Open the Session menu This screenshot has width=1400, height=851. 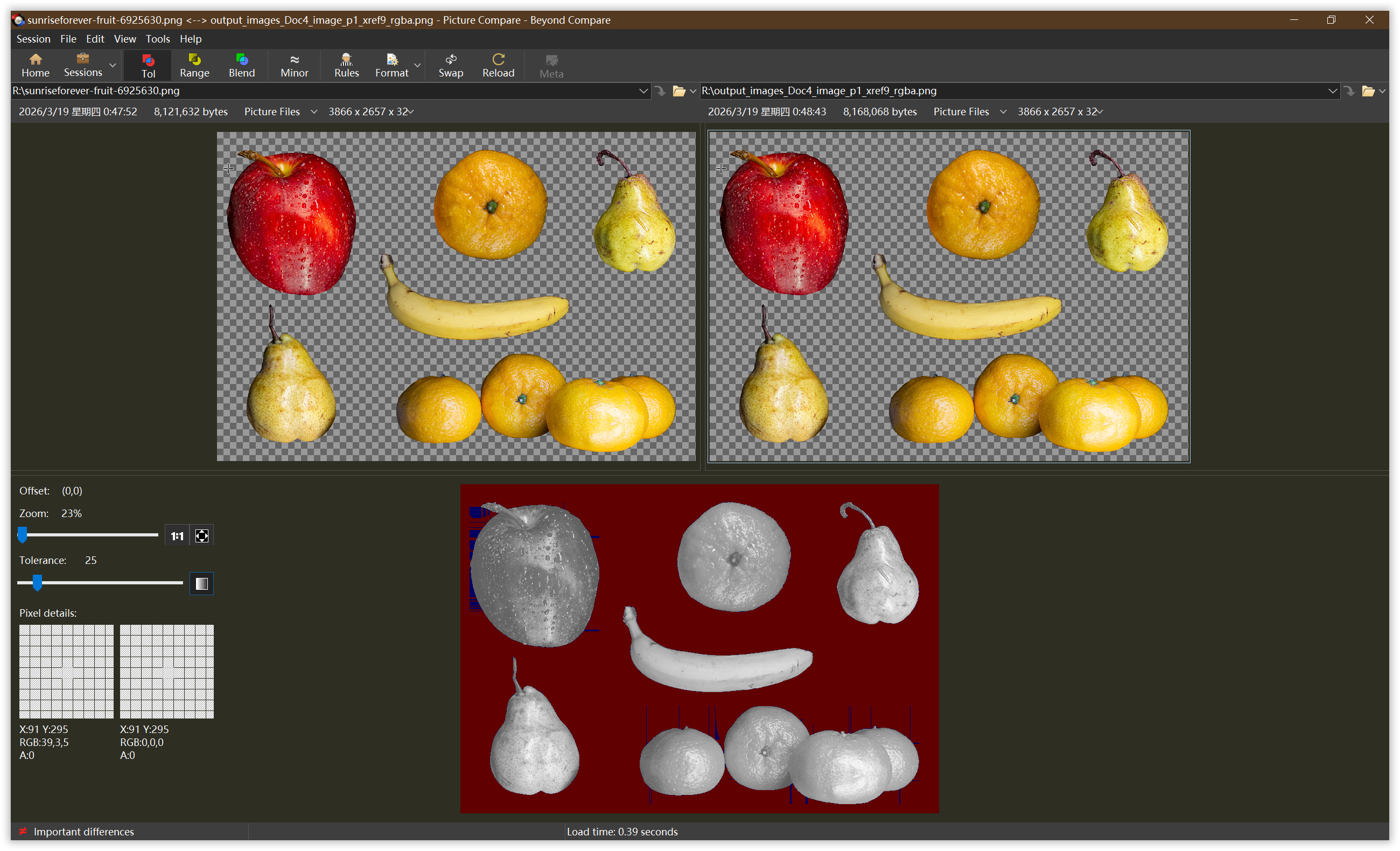coord(33,39)
